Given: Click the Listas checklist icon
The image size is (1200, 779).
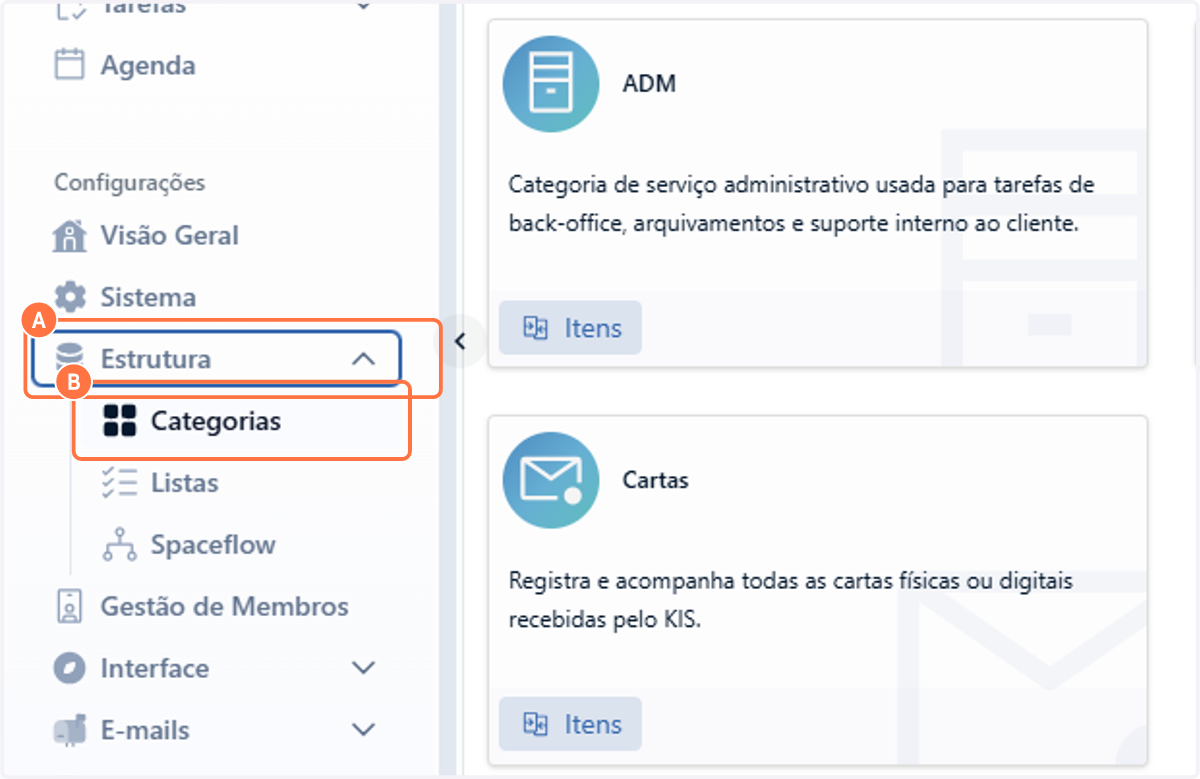Looking at the screenshot, I should [120, 483].
